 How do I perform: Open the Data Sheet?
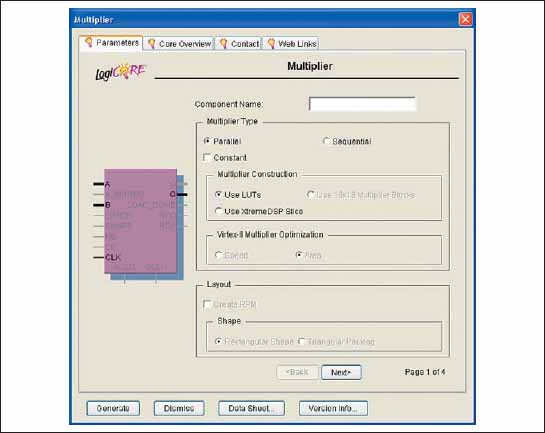251,408
